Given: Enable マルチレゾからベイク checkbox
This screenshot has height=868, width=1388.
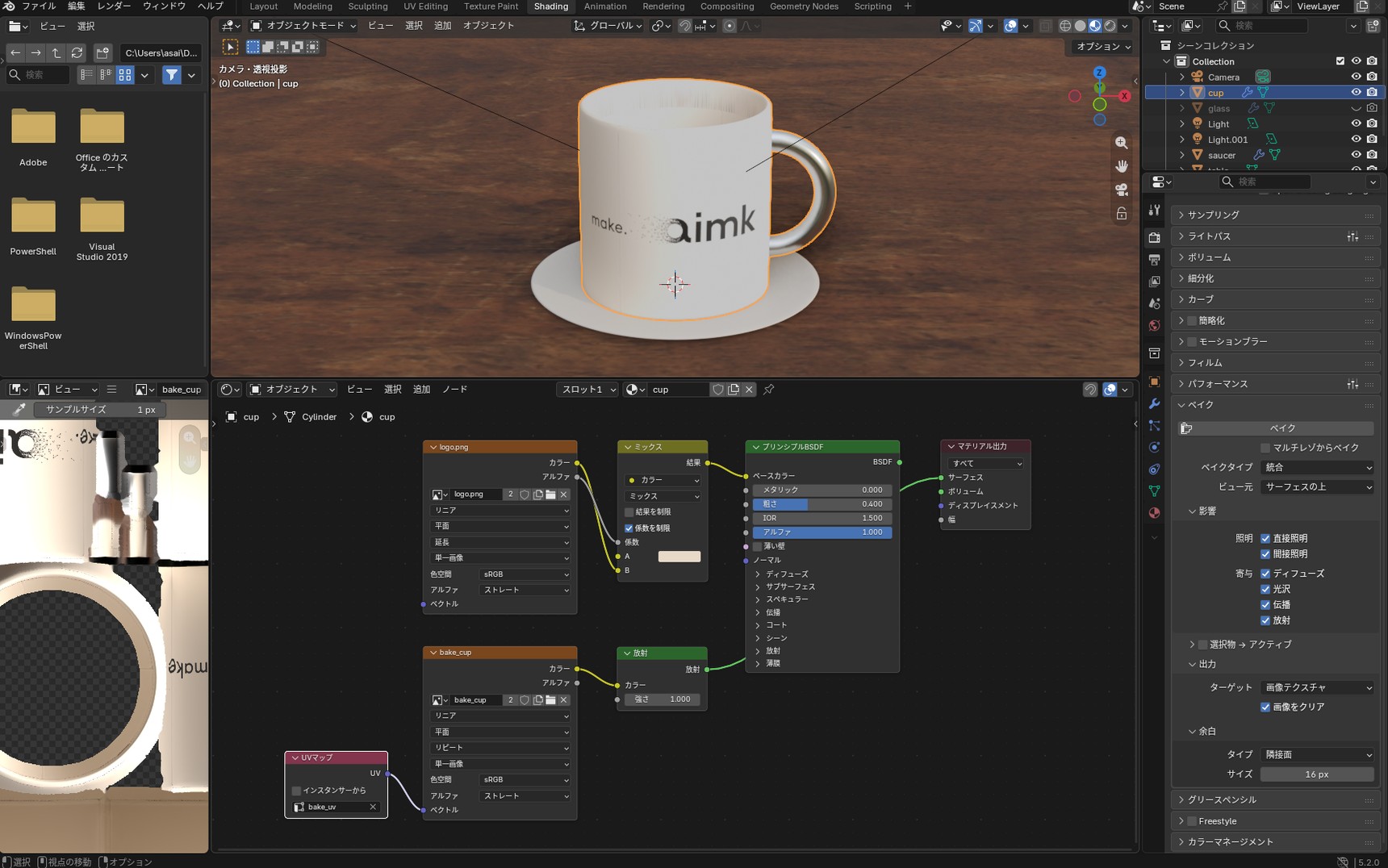Looking at the screenshot, I should pos(1265,448).
